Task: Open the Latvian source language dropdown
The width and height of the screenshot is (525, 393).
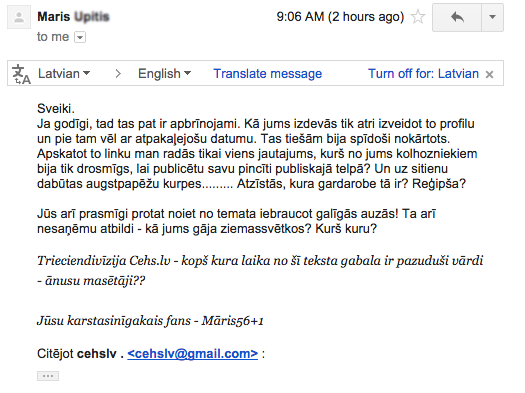Action: 64,73
